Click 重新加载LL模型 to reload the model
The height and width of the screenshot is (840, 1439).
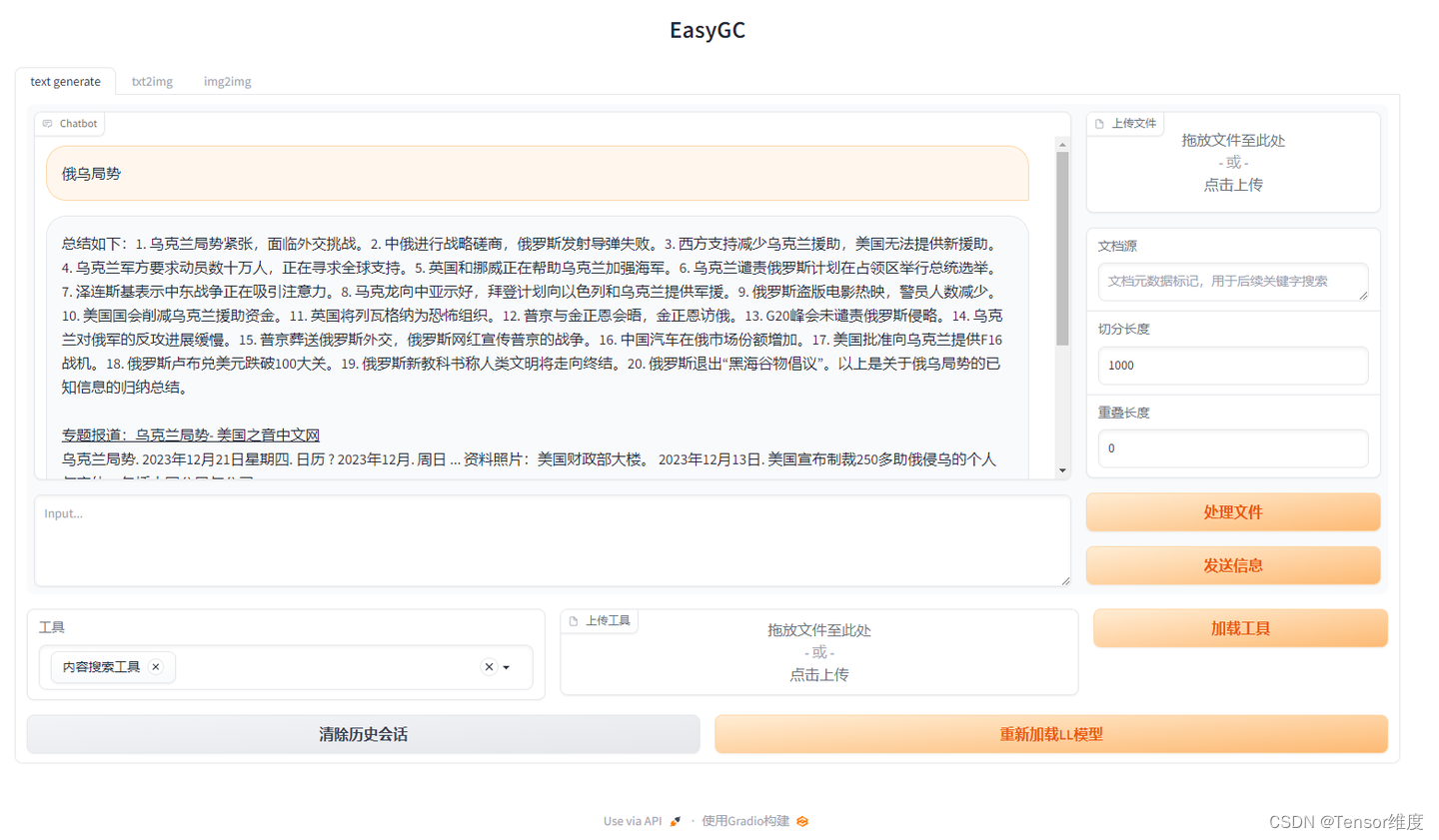pyautogui.click(x=1050, y=734)
